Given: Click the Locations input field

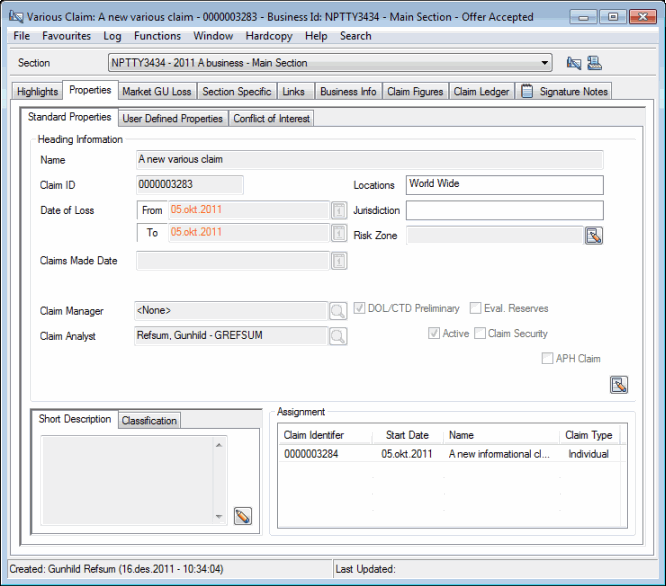Looking at the screenshot, I should (x=504, y=185).
